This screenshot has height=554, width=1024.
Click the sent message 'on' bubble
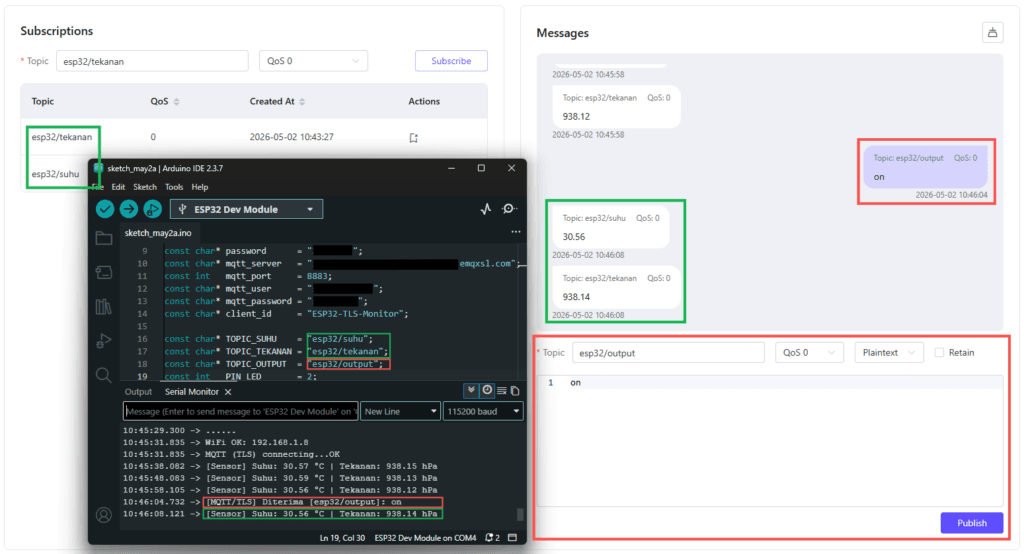(925, 167)
